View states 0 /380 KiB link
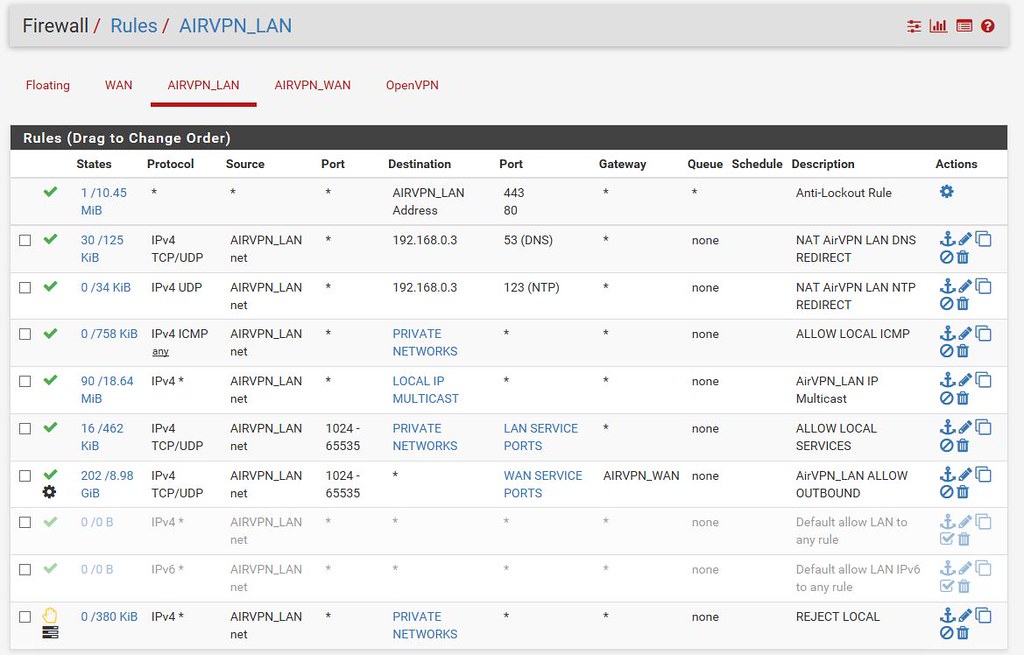The height and width of the screenshot is (655, 1024). tap(109, 616)
